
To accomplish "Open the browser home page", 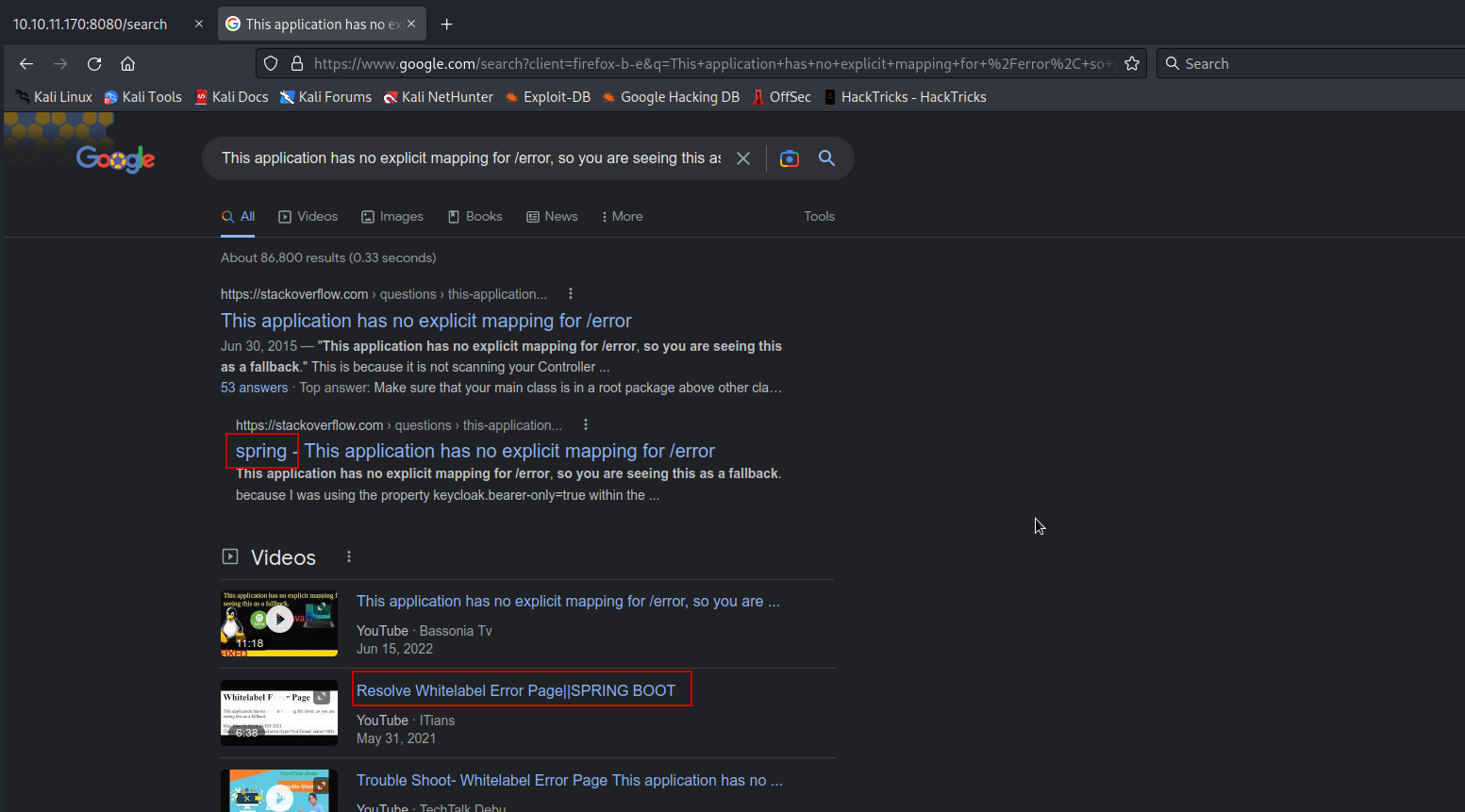I will 128,63.
